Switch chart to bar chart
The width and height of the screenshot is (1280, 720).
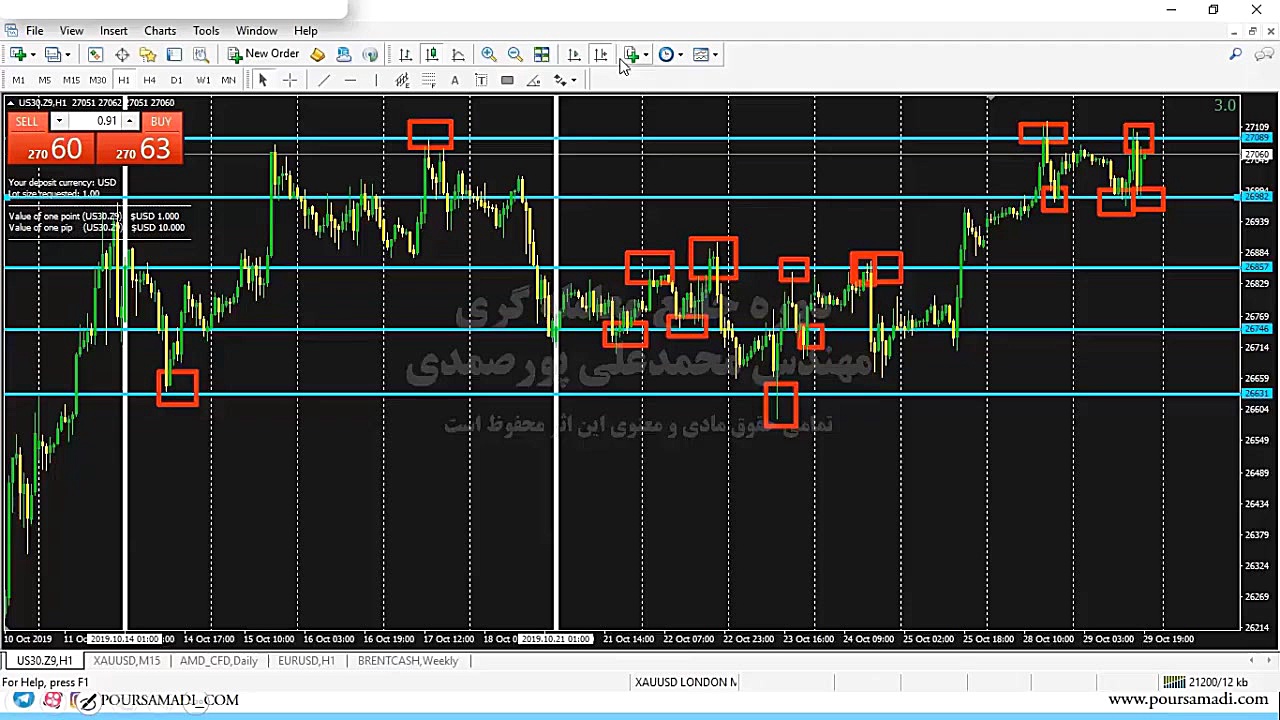(405, 54)
